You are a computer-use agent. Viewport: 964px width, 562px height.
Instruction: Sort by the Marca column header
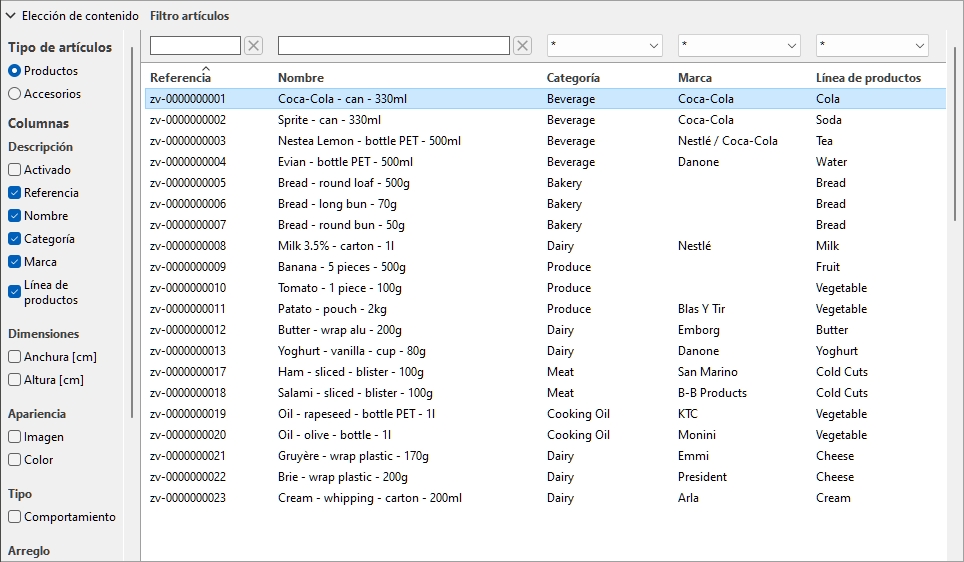tap(695, 77)
